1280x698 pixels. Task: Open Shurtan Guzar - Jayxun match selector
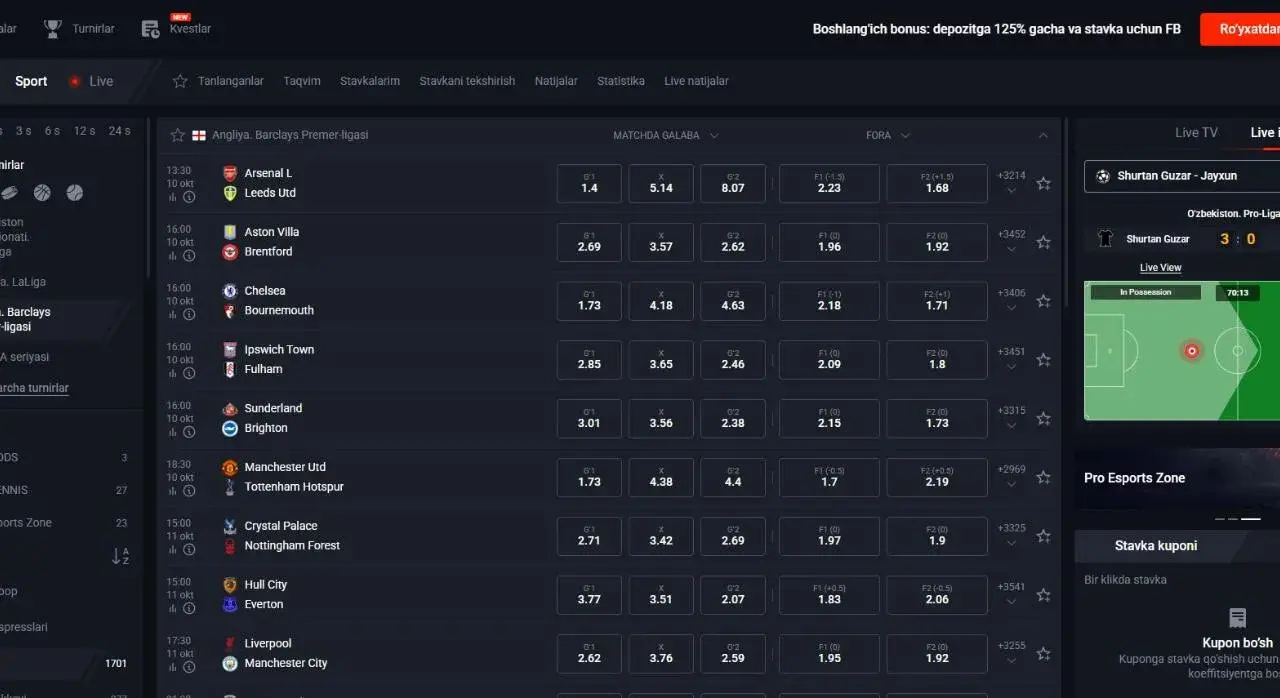pyautogui.click(x=1182, y=176)
